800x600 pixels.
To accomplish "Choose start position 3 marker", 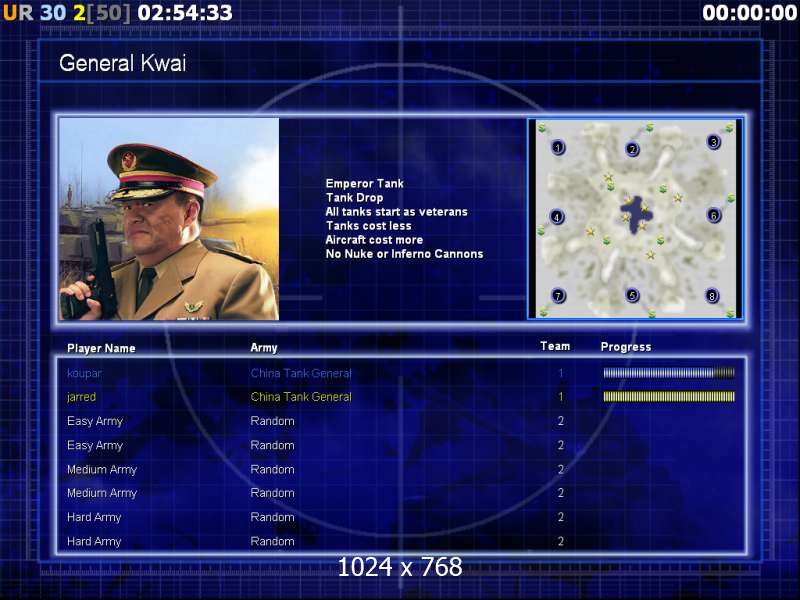I will click(713, 142).
